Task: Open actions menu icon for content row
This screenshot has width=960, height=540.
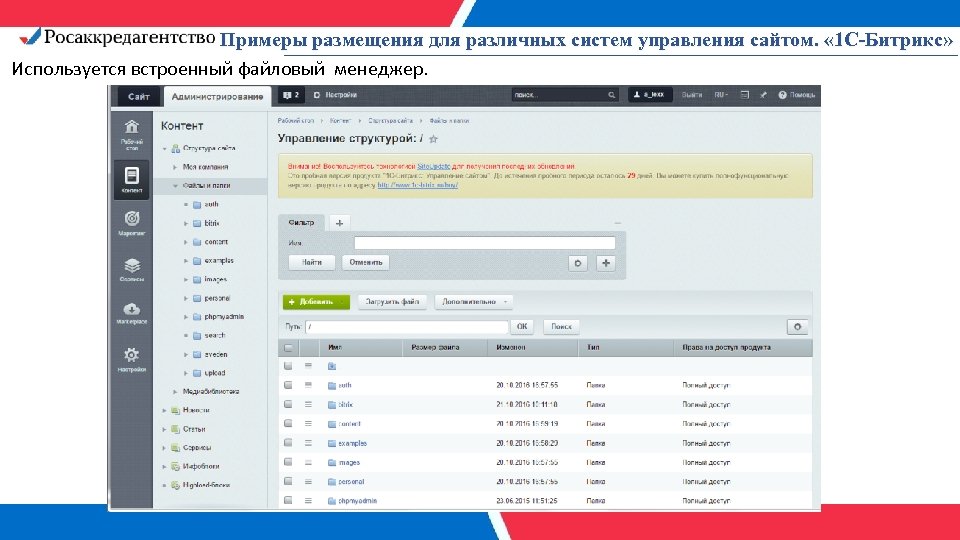Action: click(309, 424)
